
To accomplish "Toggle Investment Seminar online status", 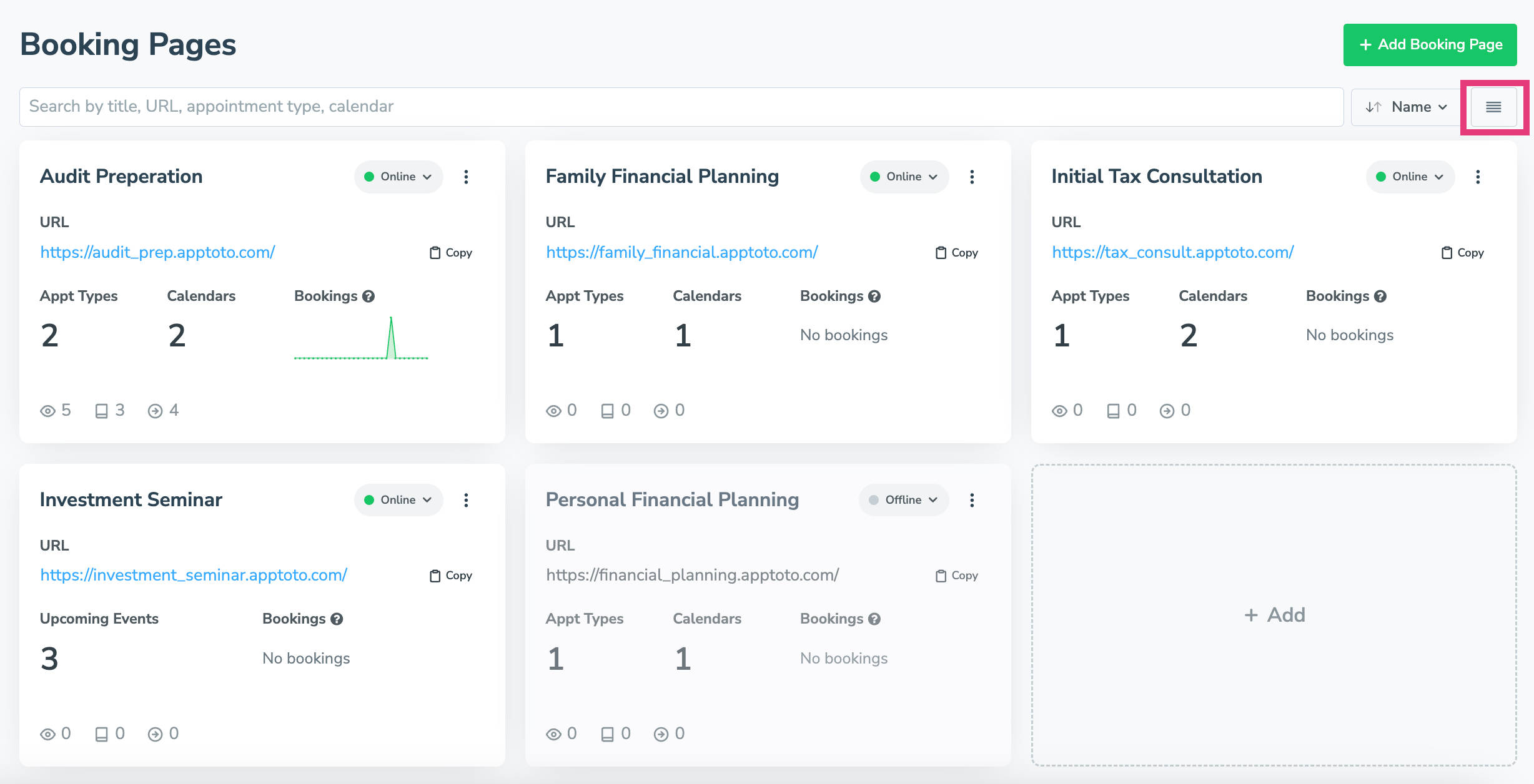I will point(398,499).
